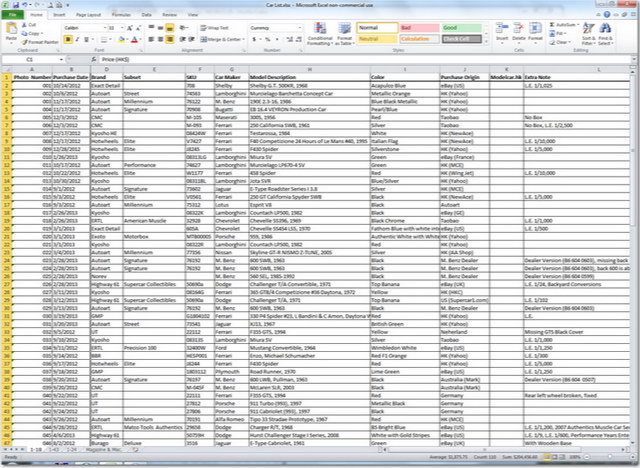Toggle bold formatting

tap(68, 40)
